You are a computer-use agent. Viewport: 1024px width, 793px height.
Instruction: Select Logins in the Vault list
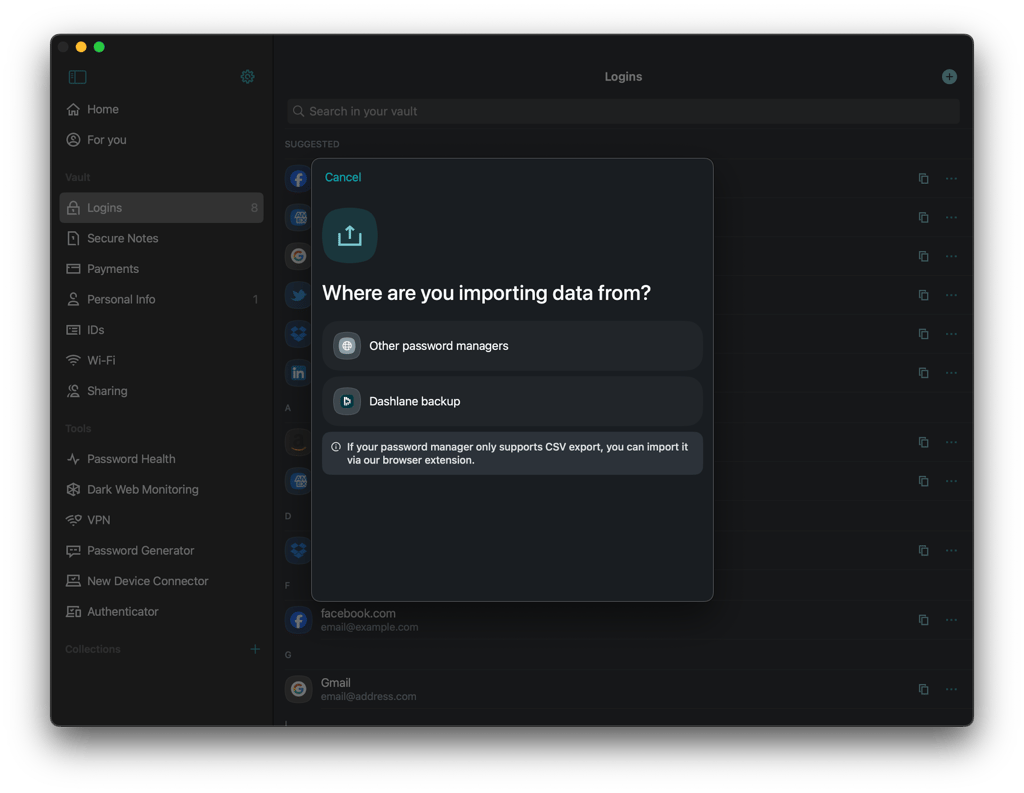point(161,208)
